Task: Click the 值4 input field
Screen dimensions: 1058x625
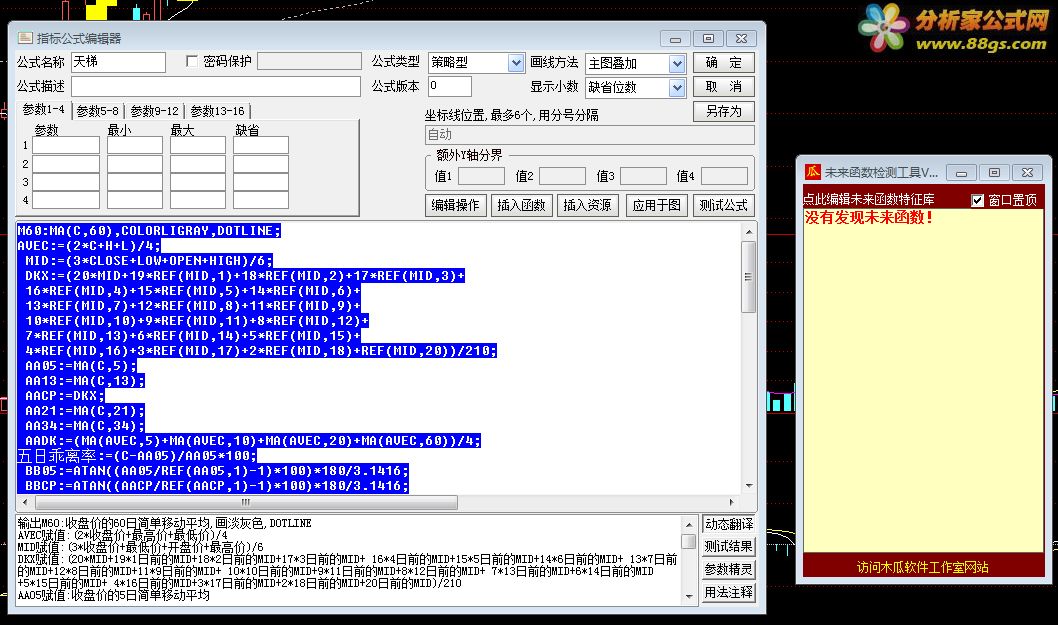Action: pos(724,176)
